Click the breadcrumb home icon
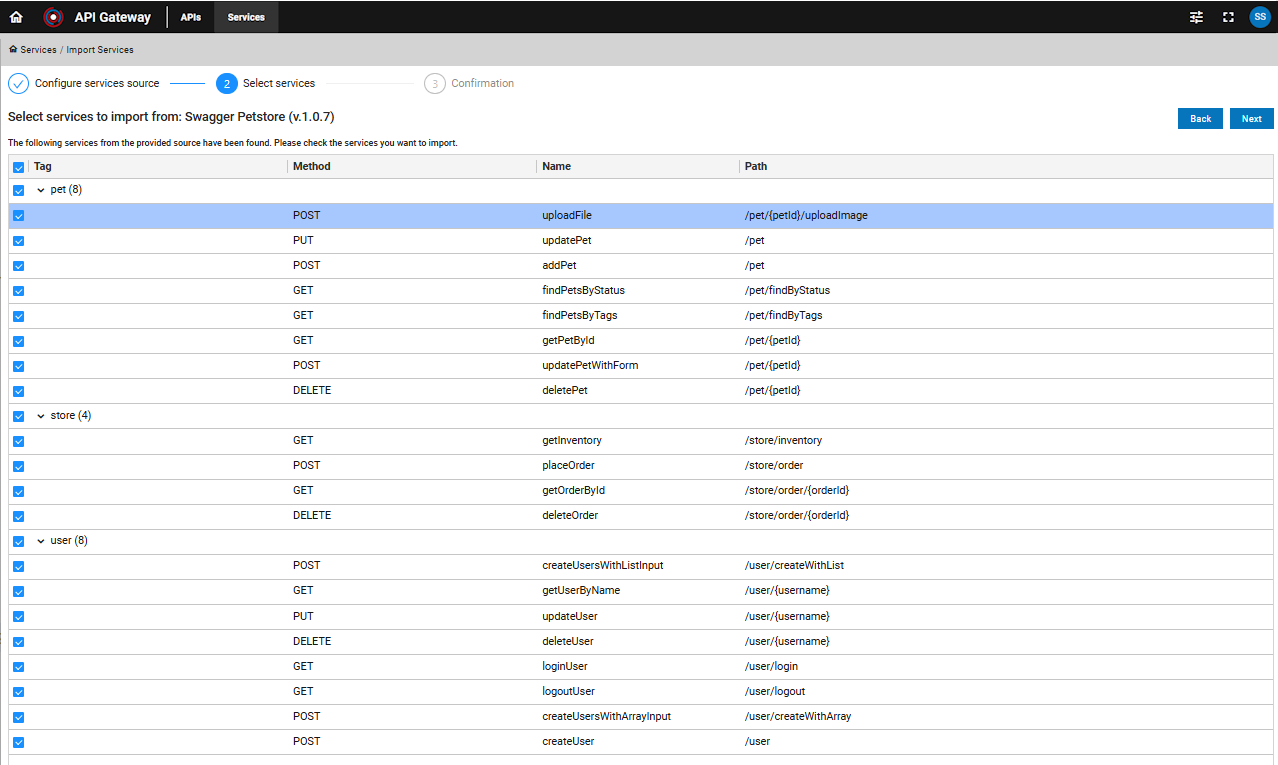1278x765 pixels. tap(13, 49)
